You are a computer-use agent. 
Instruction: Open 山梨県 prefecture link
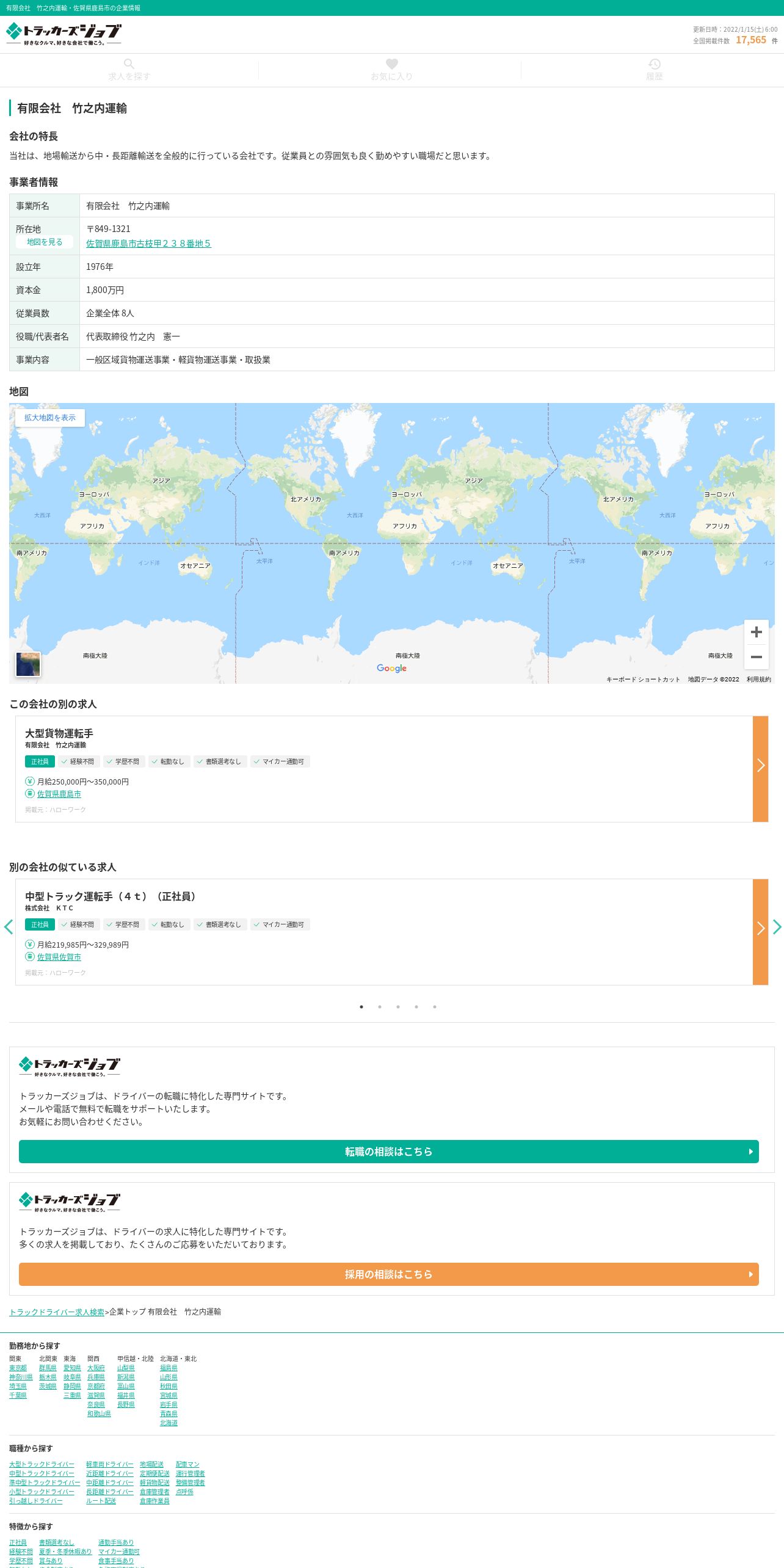point(126,1368)
